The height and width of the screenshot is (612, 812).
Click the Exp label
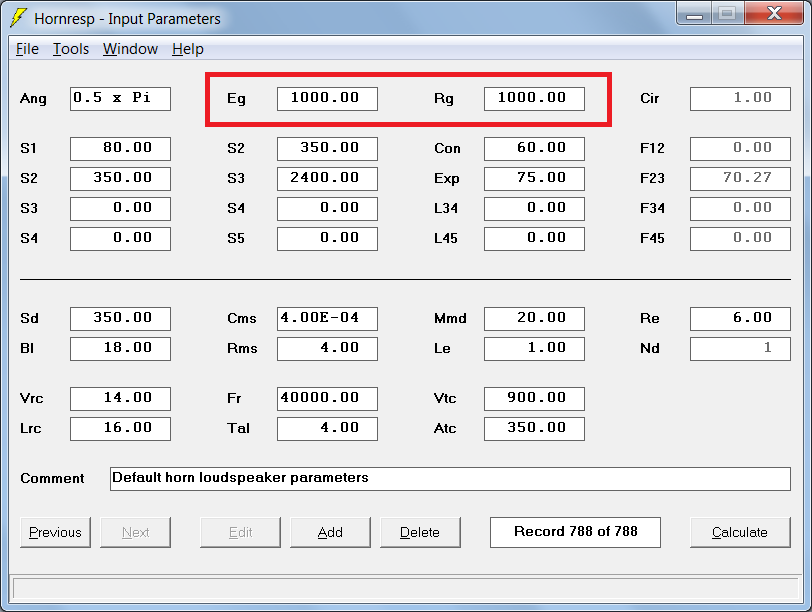pyautogui.click(x=446, y=179)
